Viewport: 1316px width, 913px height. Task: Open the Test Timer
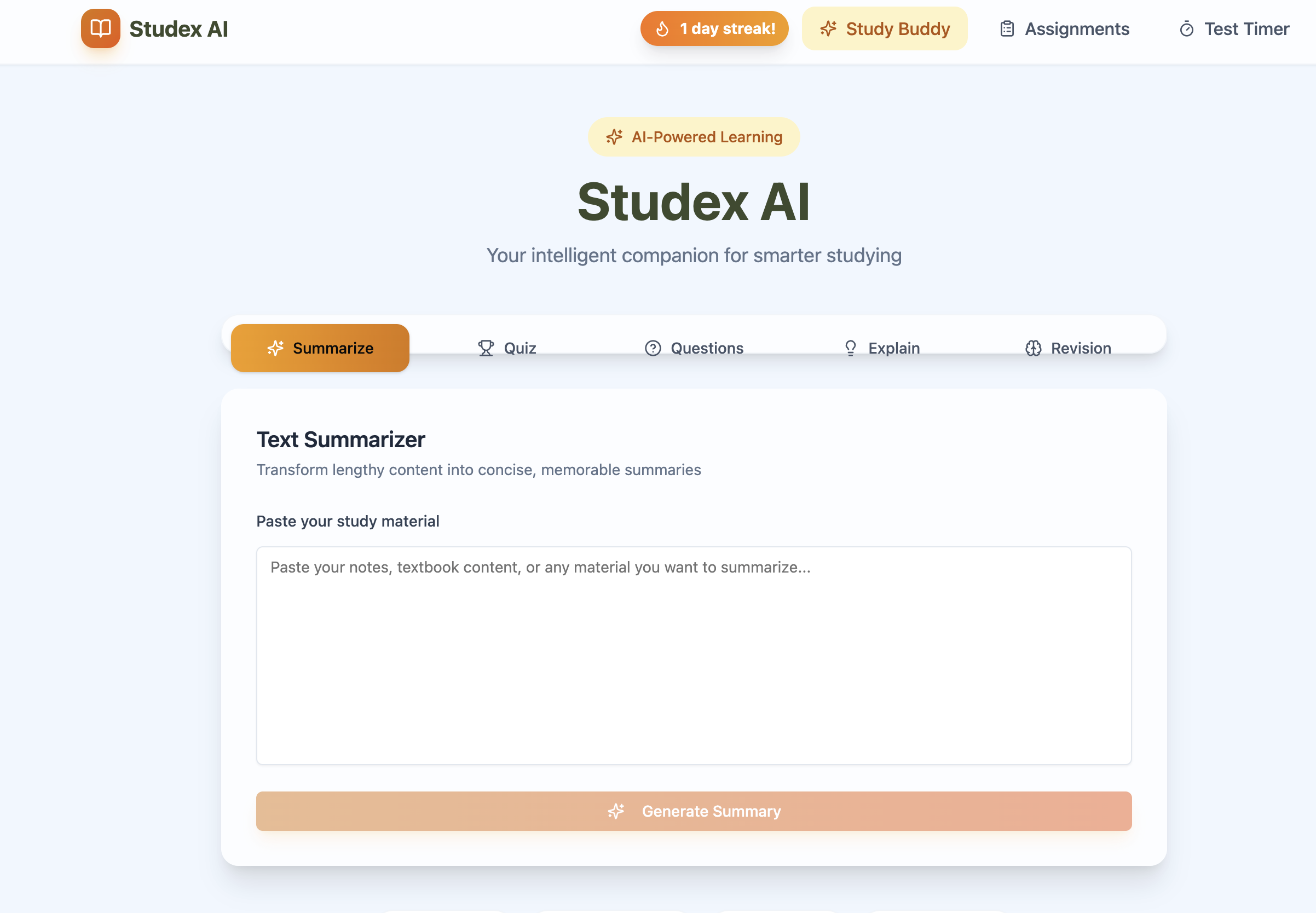pyautogui.click(x=1233, y=28)
